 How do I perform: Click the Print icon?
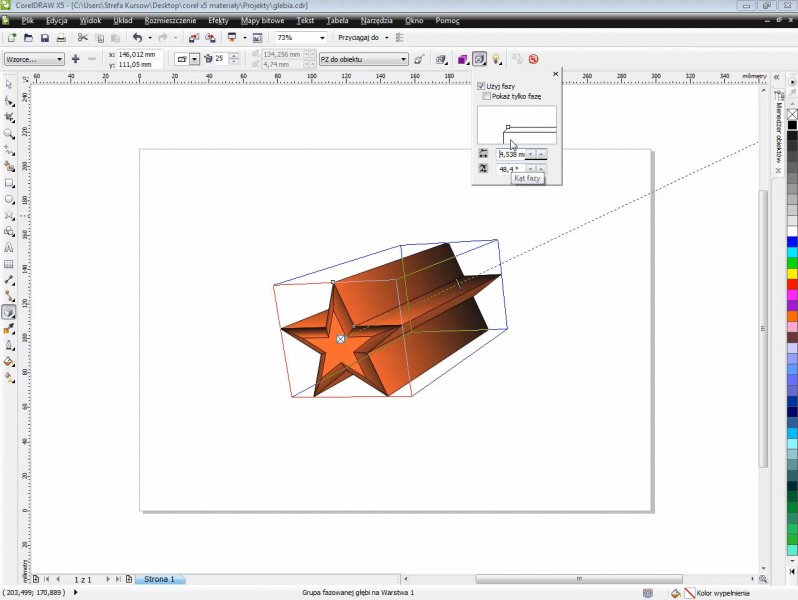[61, 38]
